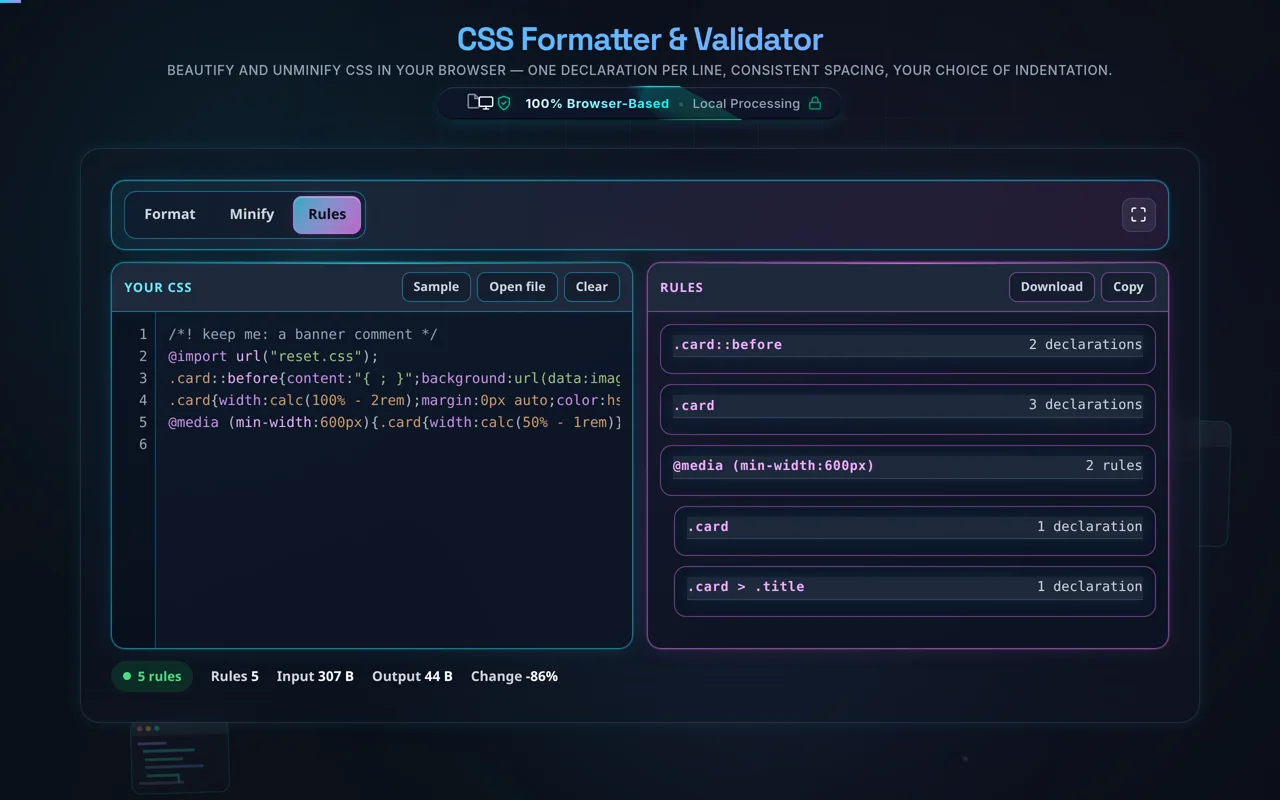The height and width of the screenshot is (800, 1280).
Task: Click the monitor devices icon in badge
Action: pyautogui.click(x=480, y=102)
